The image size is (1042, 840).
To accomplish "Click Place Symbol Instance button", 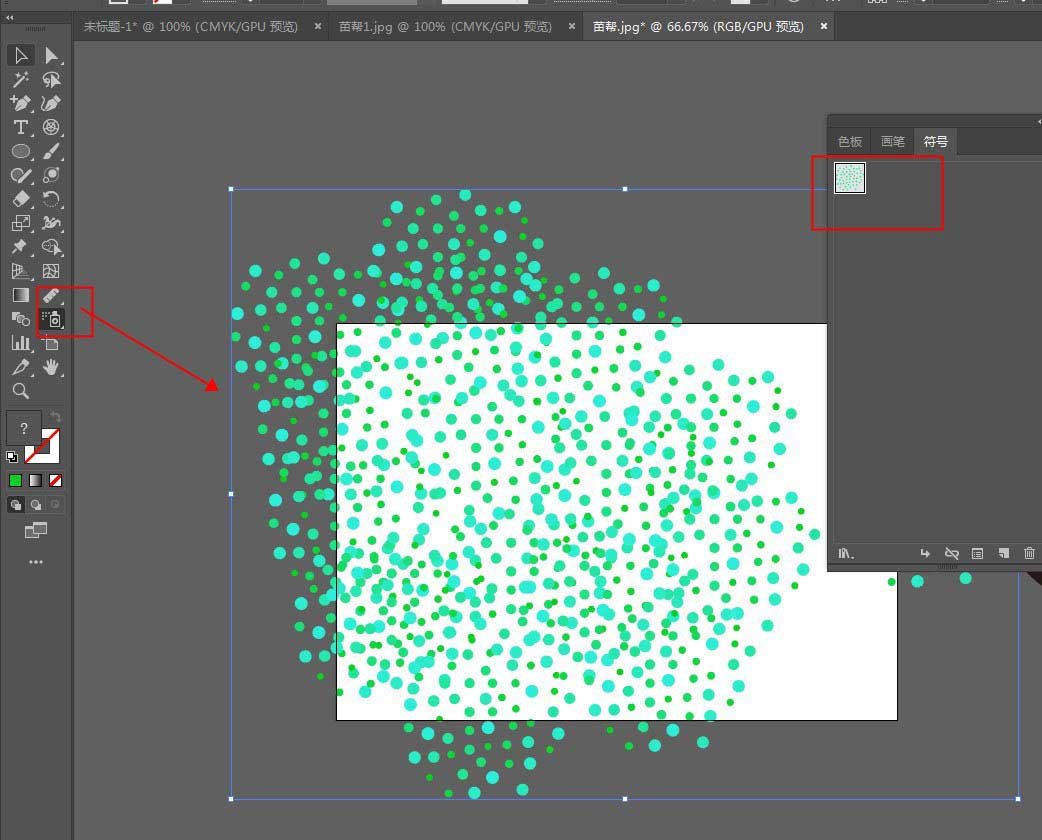I will [x=925, y=553].
